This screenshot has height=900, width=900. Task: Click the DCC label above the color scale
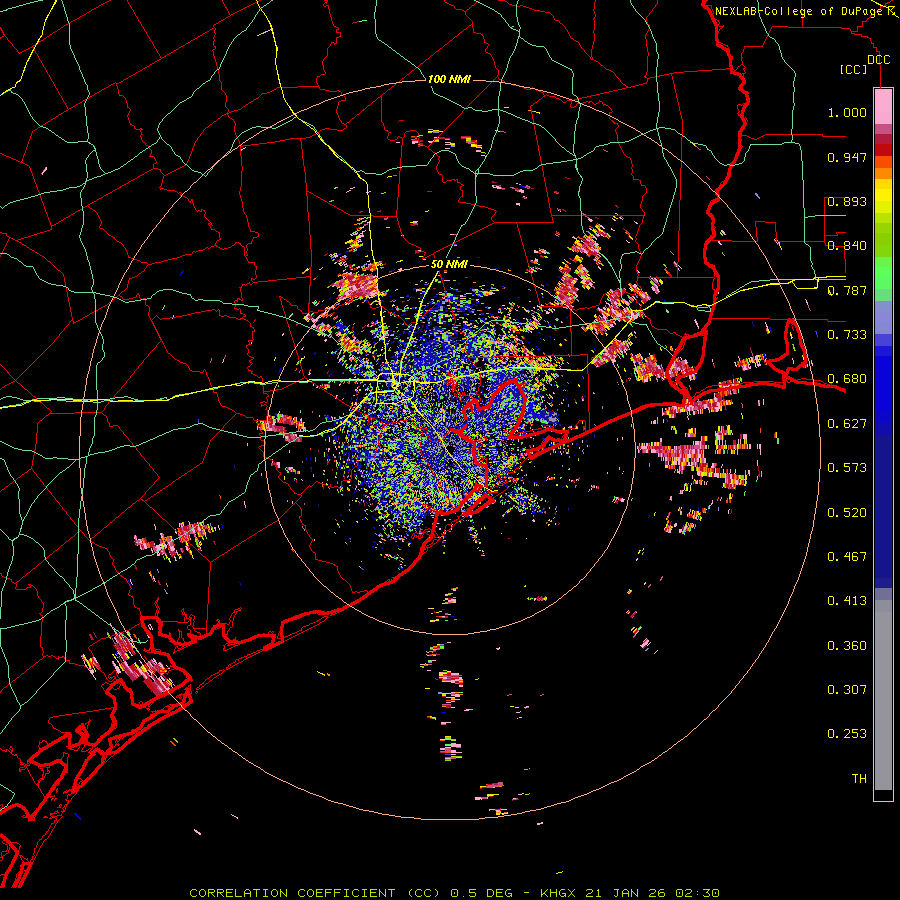pyautogui.click(x=878, y=60)
